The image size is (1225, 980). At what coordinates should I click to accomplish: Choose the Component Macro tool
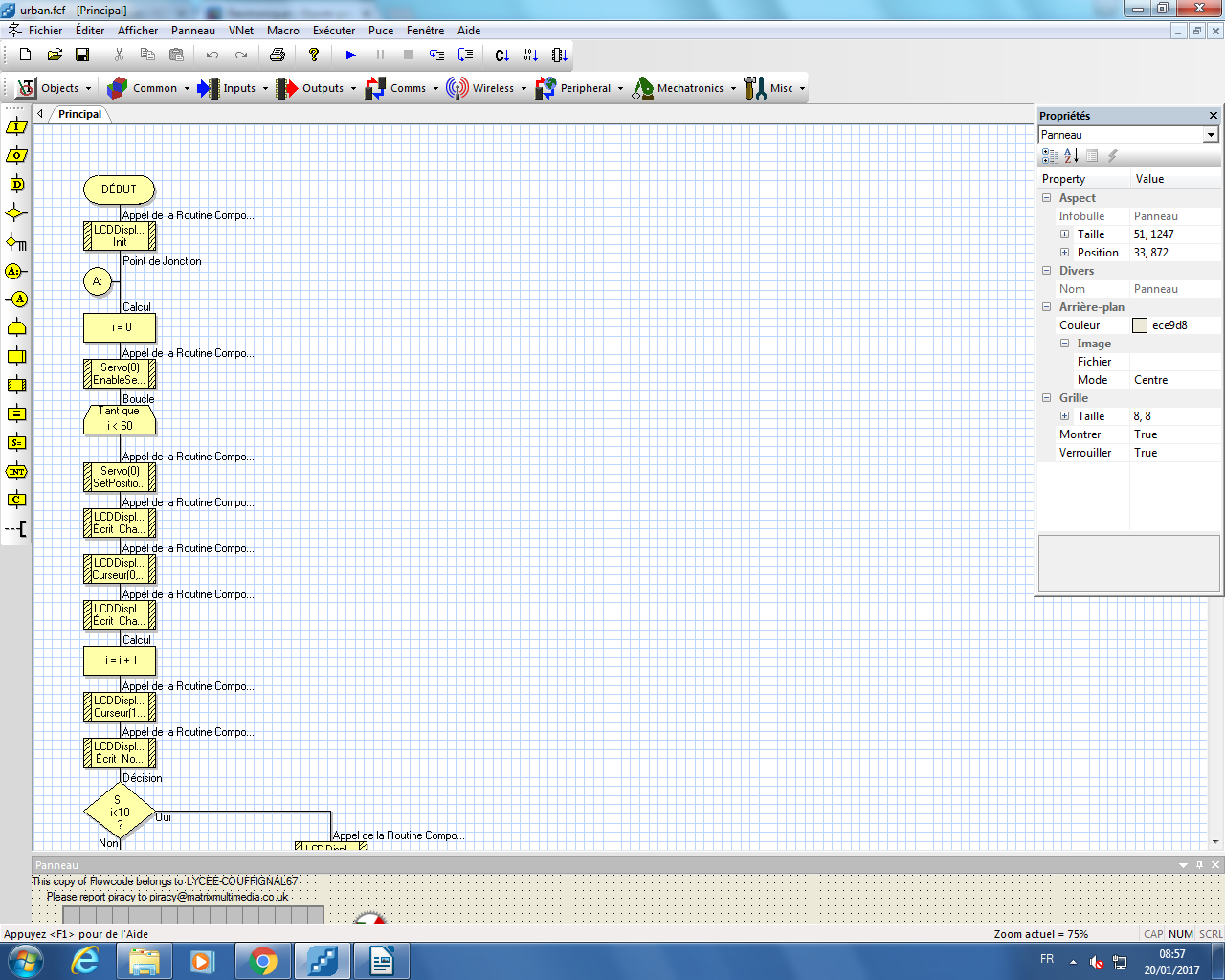point(16,385)
